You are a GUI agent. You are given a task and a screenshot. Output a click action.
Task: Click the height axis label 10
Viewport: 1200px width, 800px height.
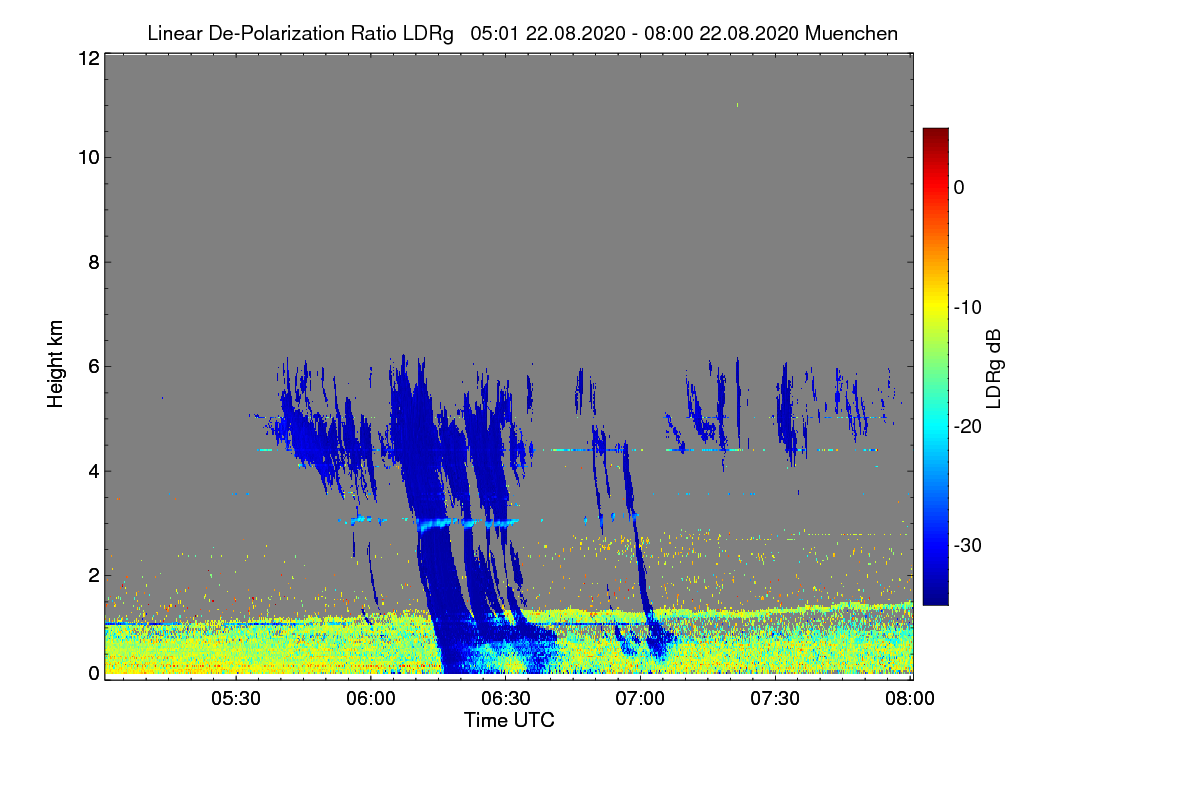88,157
